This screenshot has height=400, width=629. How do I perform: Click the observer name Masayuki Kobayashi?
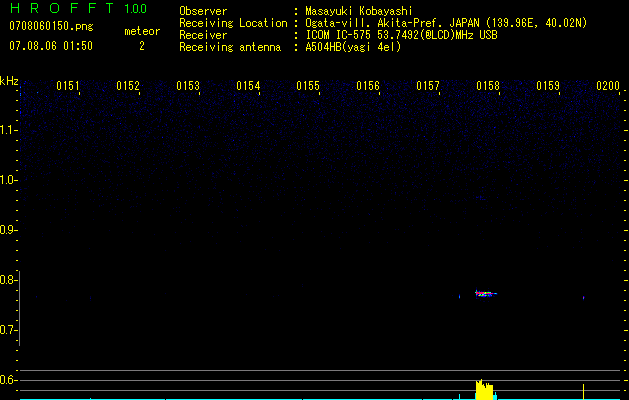pyautogui.click(x=359, y=11)
